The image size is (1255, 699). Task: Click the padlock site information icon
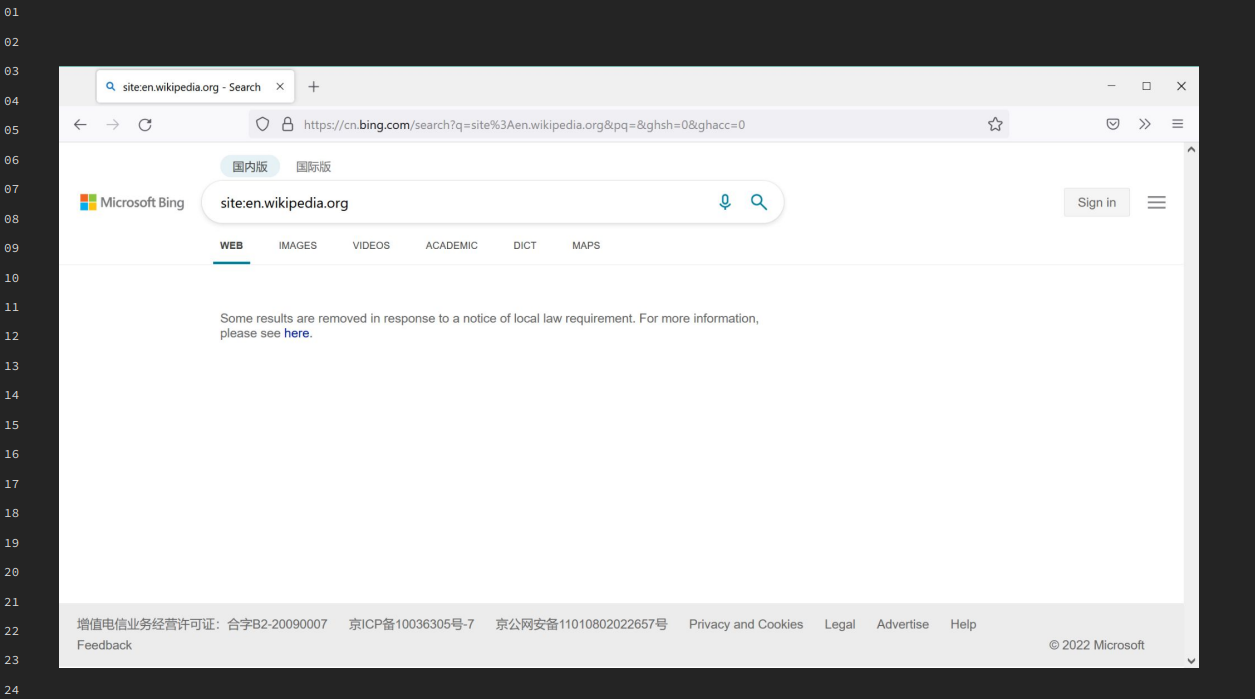coord(288,125)
